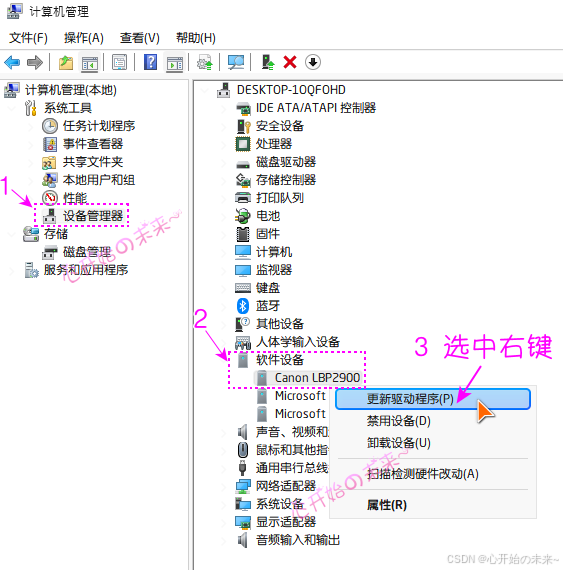Select the 软件设备 category
Image resolution: width=563 pixels, height=570 pixels.
click(x=280, y=360)
